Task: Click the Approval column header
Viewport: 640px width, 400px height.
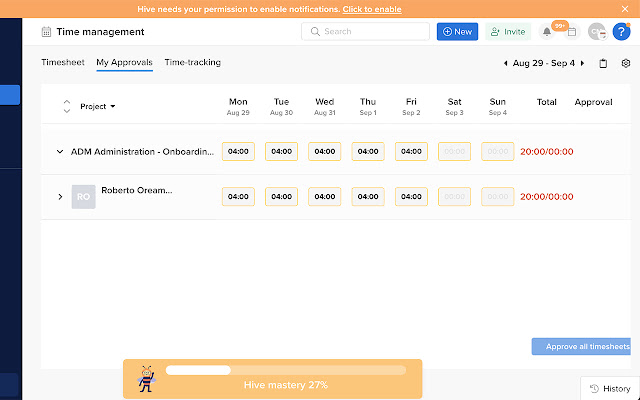Action: (593, 102)
